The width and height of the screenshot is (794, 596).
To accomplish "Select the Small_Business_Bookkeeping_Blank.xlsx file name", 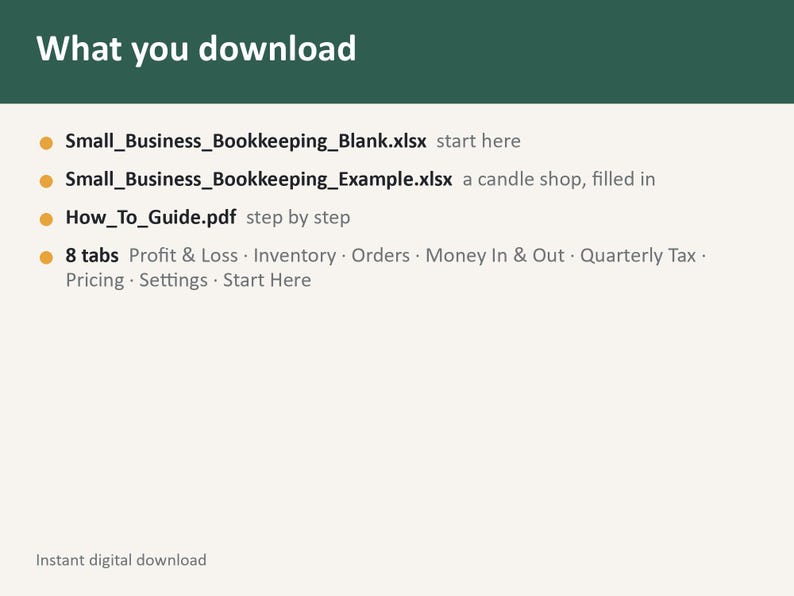I will point(246,141).
